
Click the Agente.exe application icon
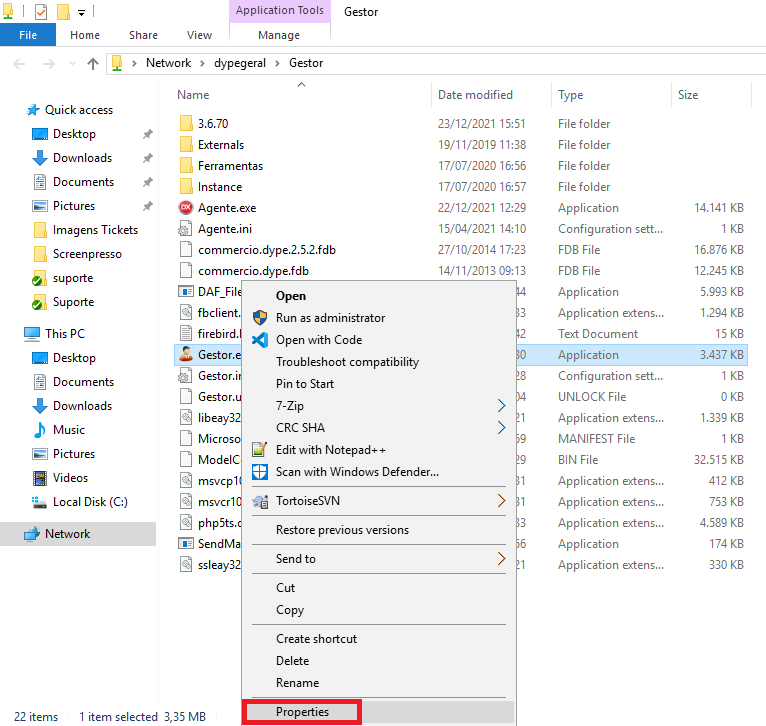coord(186,208)
